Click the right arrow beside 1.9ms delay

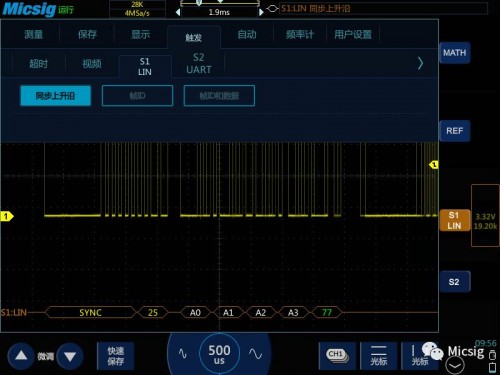pos(261,12)
